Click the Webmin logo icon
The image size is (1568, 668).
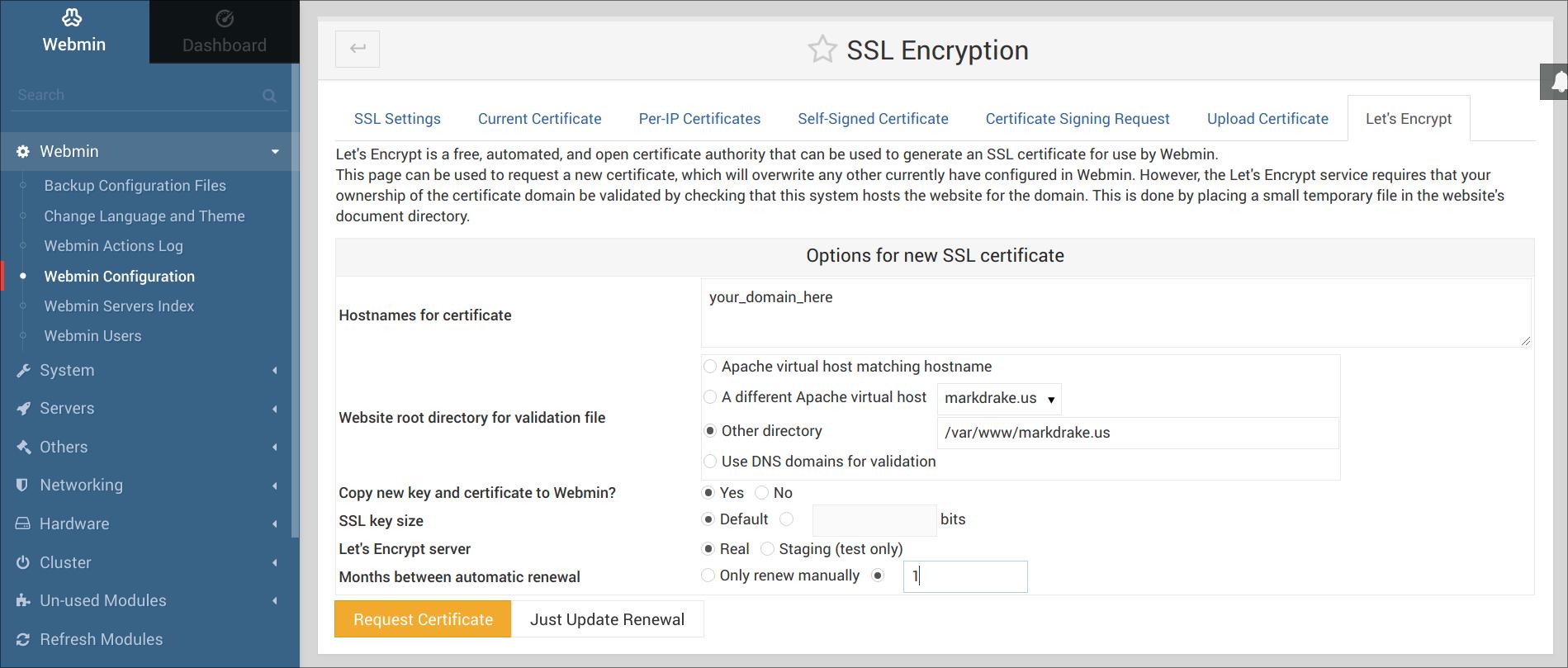(x=73, y=17)
